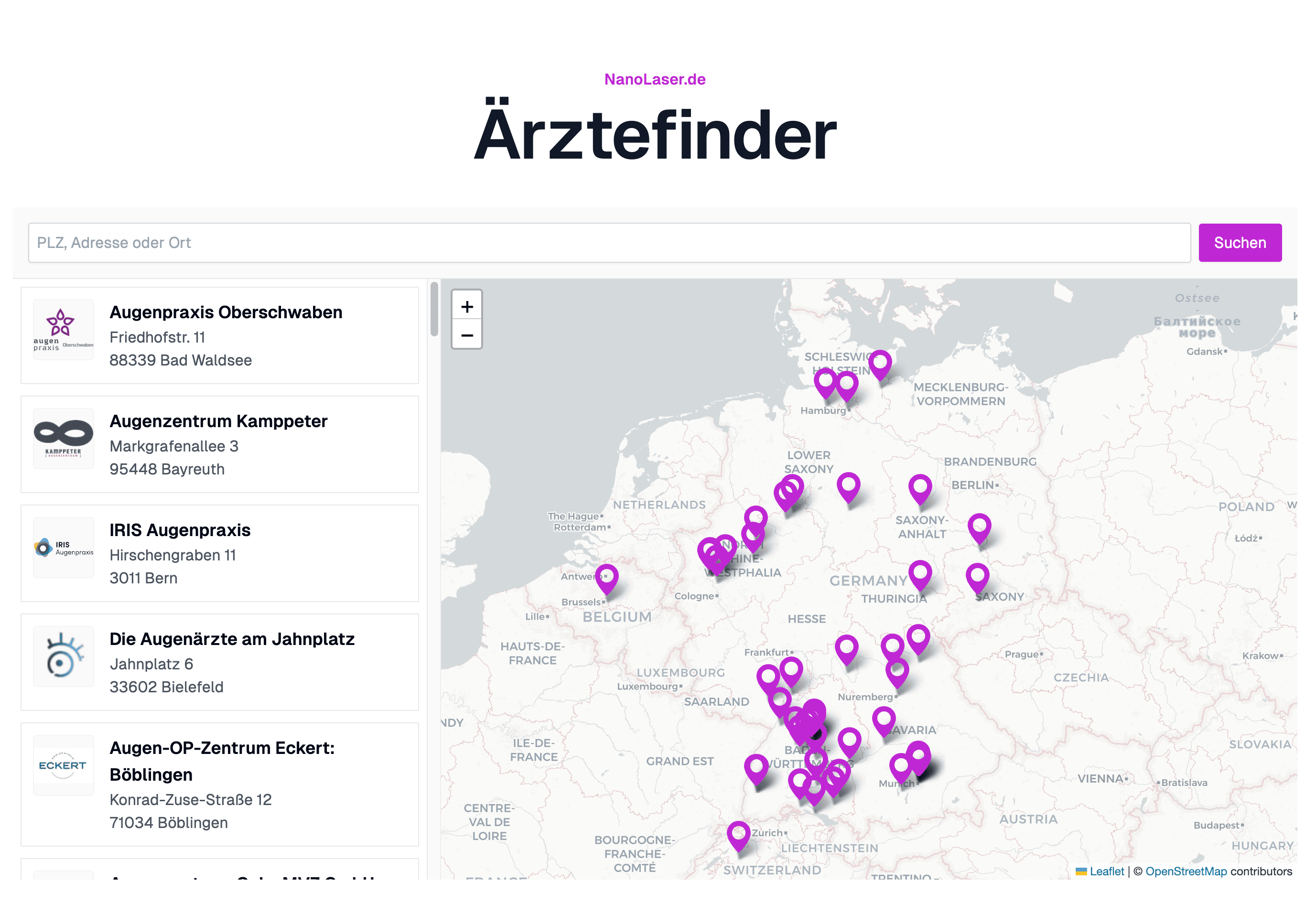Click Friedhofstr. 11 street line
The width and height of the screenshot is (1316, 903).
pyautogui.click(x=157, y=337)
